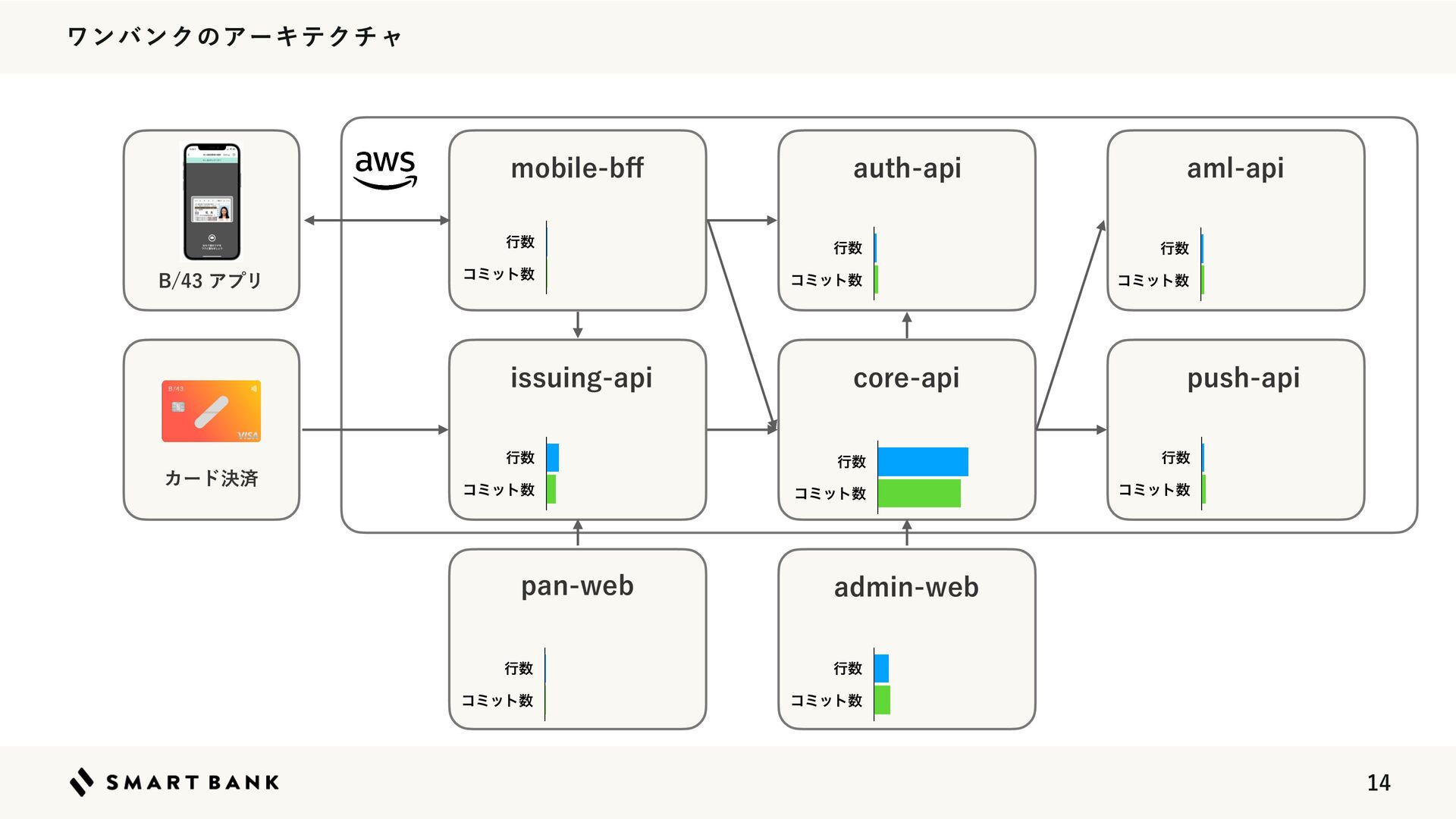Click the green コミット数 bar in admin-web
Image resolution: width=1456 pixels, height=819 pixels.
coord(882,700)
